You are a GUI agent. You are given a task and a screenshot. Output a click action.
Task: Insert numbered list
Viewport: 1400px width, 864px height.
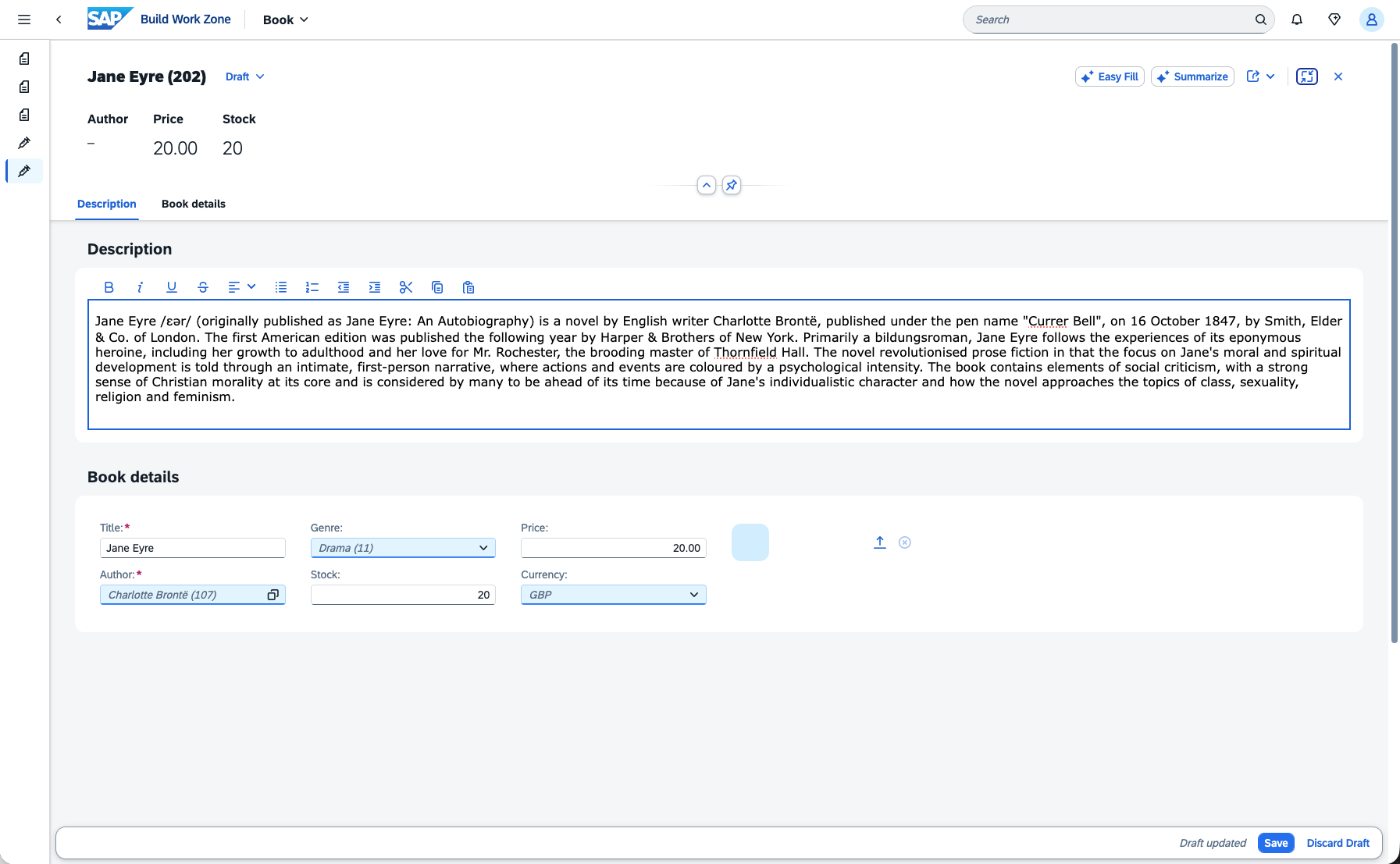pos(312,287)
